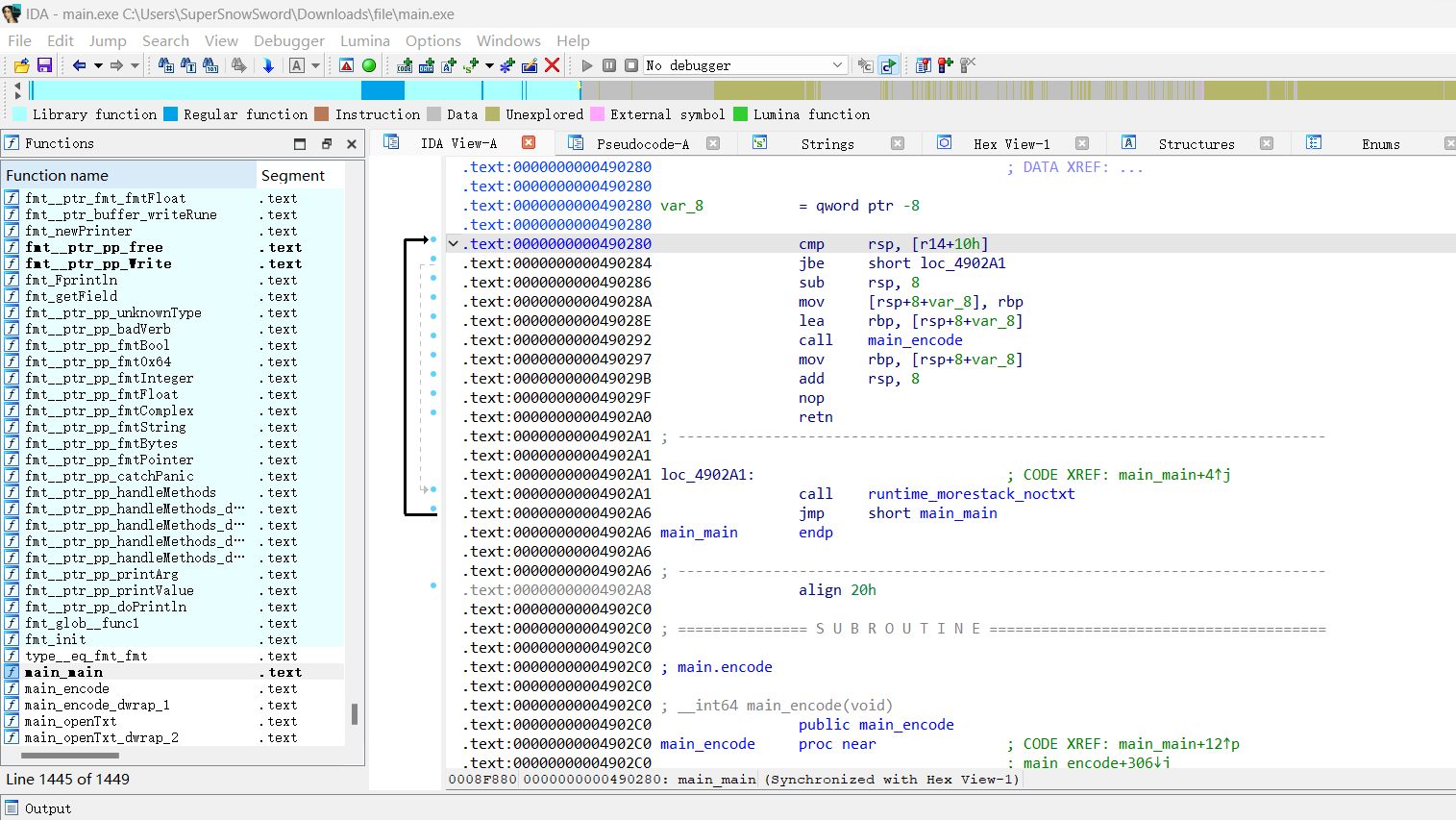
Task: Click the red X delete icon in toolbar
Action: tap(552, 65)
